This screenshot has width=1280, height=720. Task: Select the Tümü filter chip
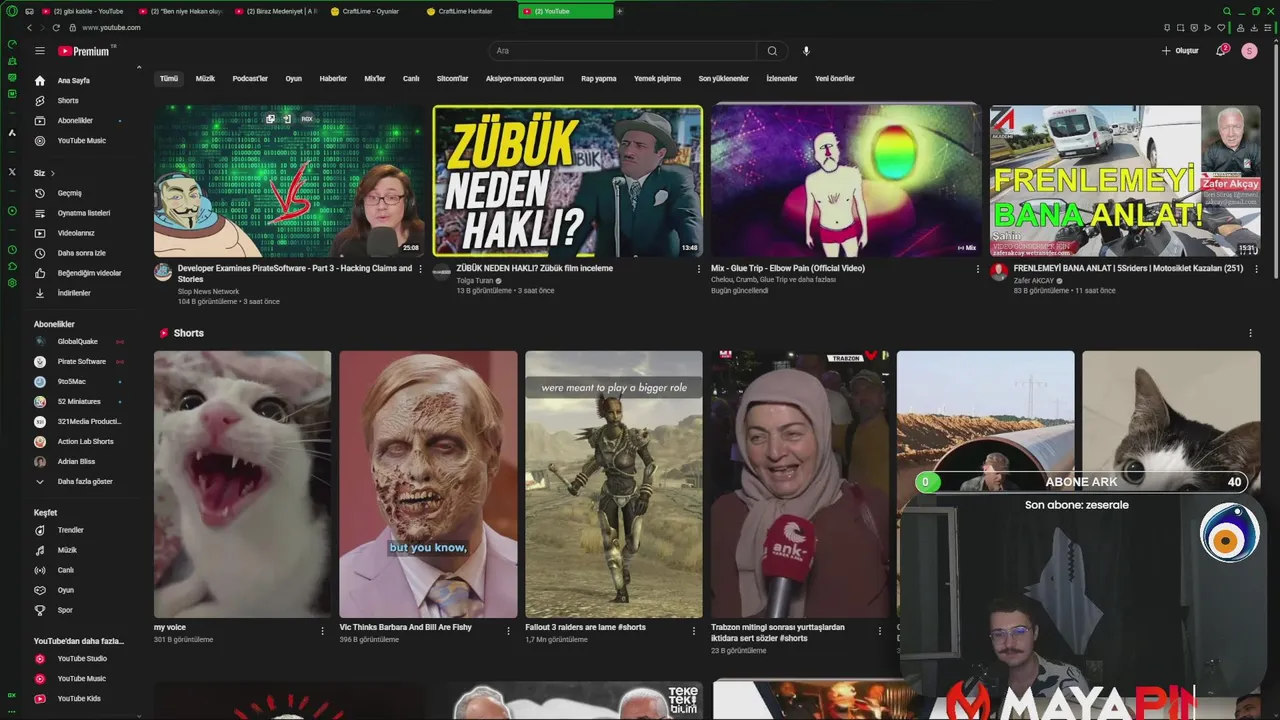[x=169, y=79]
